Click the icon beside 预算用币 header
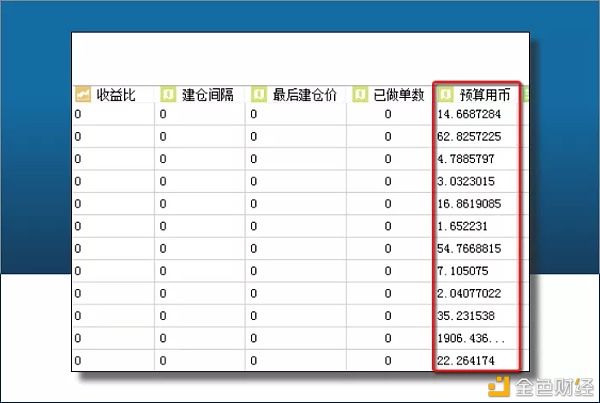600x403 pixels. tap(446, 95)
